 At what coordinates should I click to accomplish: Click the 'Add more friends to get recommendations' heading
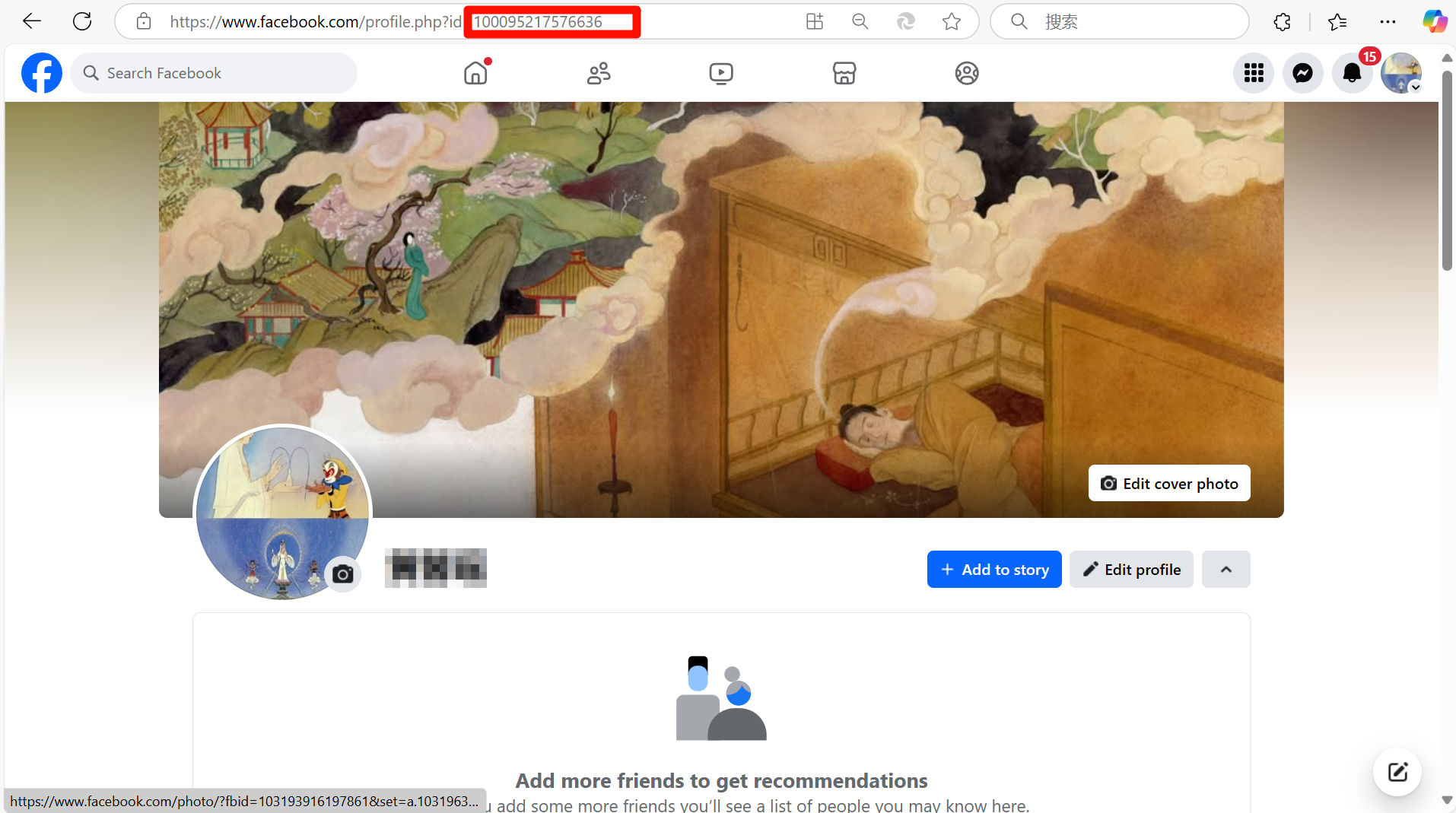721,780
